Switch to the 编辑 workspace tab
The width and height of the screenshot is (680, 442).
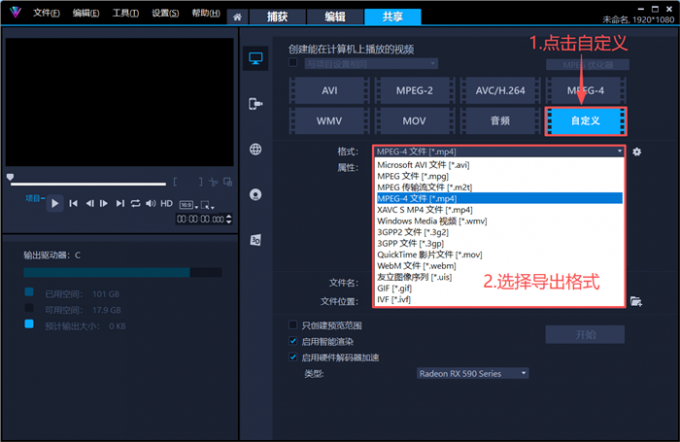click(335, 17)
